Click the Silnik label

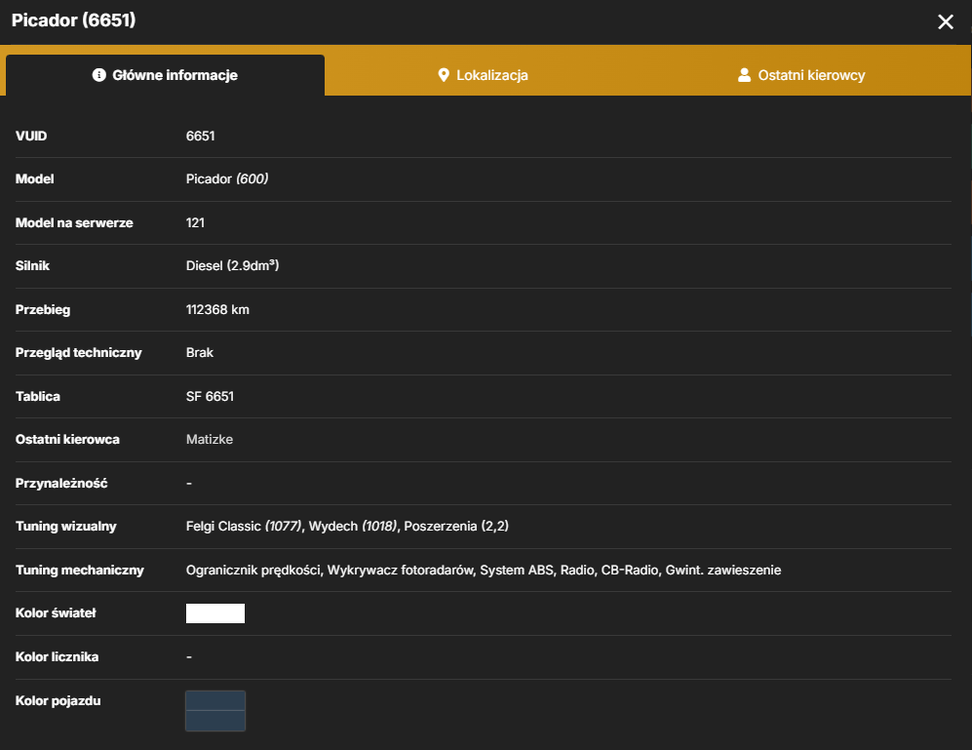[x=32, y=265]
